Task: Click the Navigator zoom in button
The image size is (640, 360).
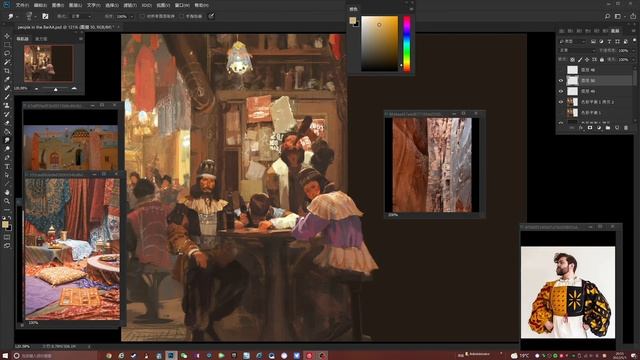Action: point(74,88)
